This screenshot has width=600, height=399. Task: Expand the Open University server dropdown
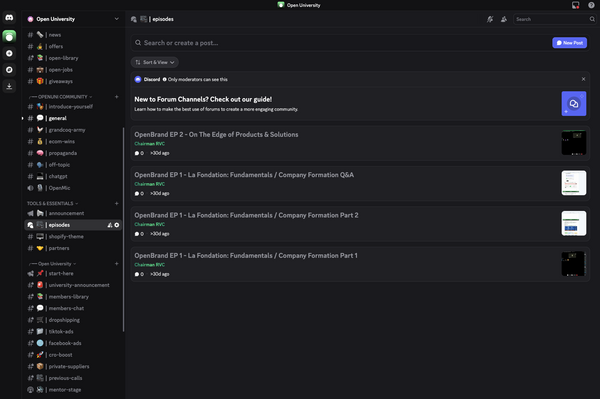click(x=116, y=19)
